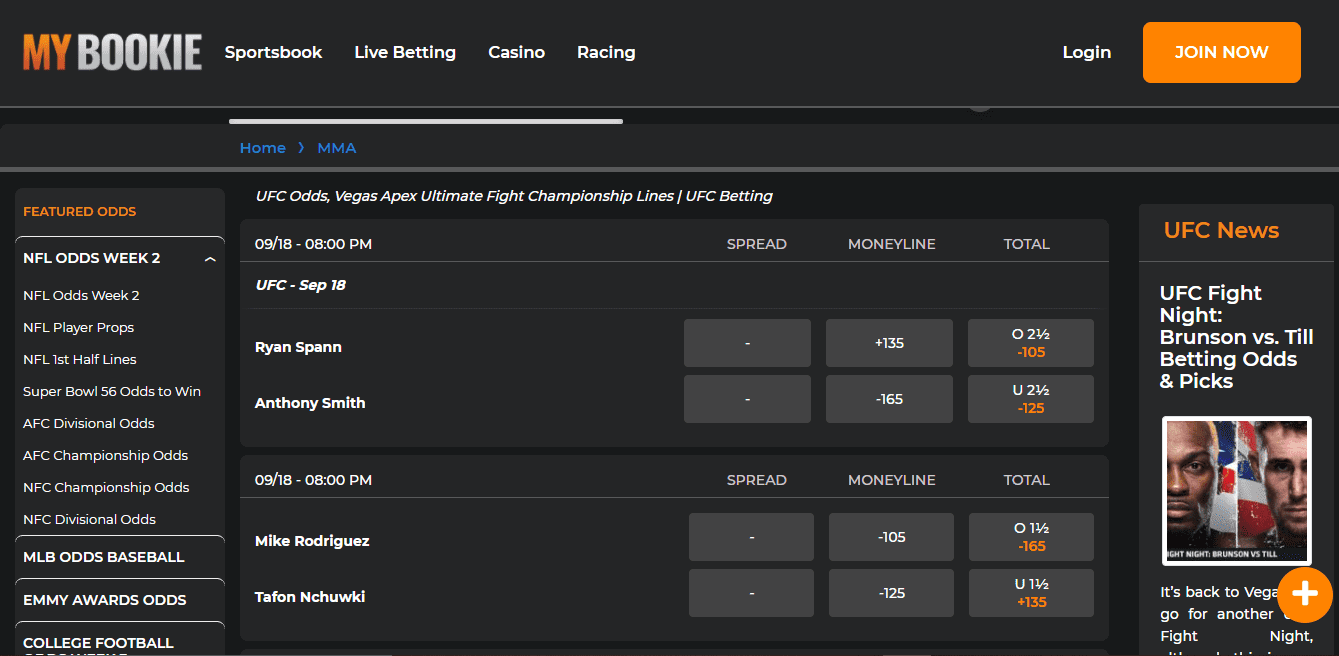Click the horizontal scrollbar under the navigation
The width and height of the screenshot is (1339, 656).
pyautogui.click(x=425, y=121)
